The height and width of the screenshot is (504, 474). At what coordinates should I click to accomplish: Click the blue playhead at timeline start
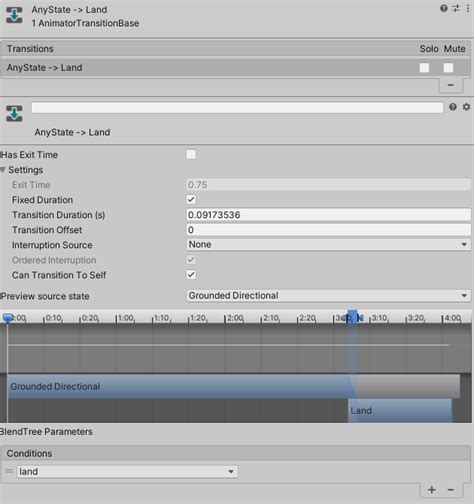click(8, 318)
